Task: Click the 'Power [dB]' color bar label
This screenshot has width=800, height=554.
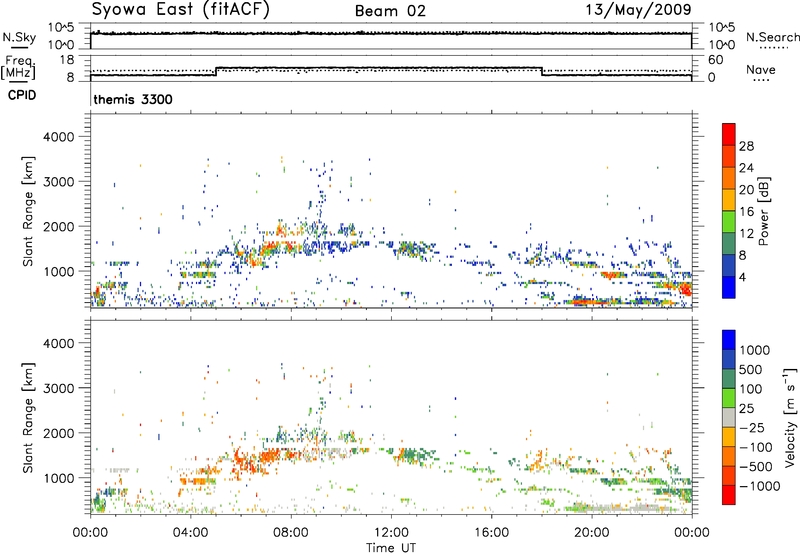Action: coord(764,211)
